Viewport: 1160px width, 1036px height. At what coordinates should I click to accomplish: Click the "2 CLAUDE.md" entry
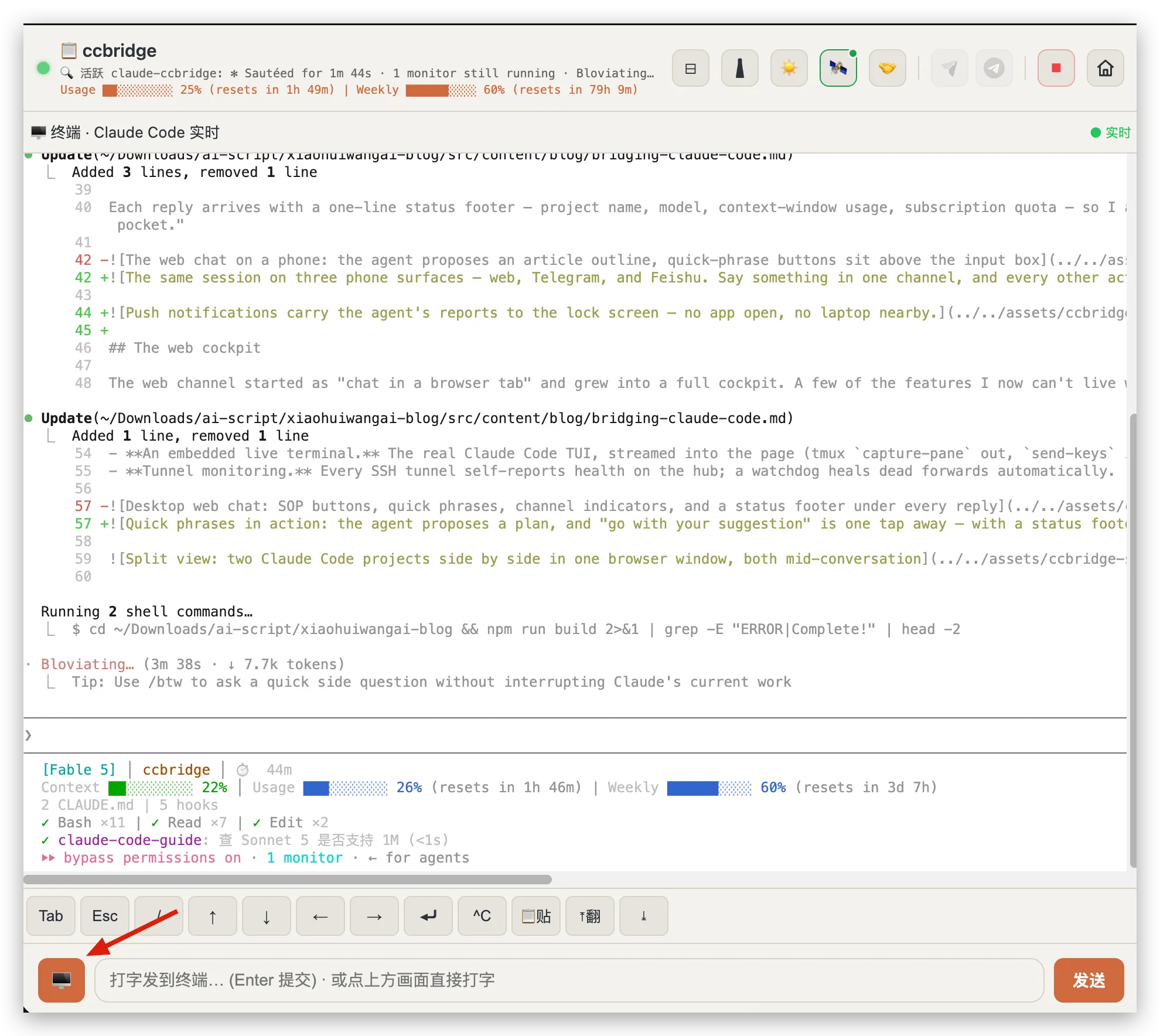[87, 805]
